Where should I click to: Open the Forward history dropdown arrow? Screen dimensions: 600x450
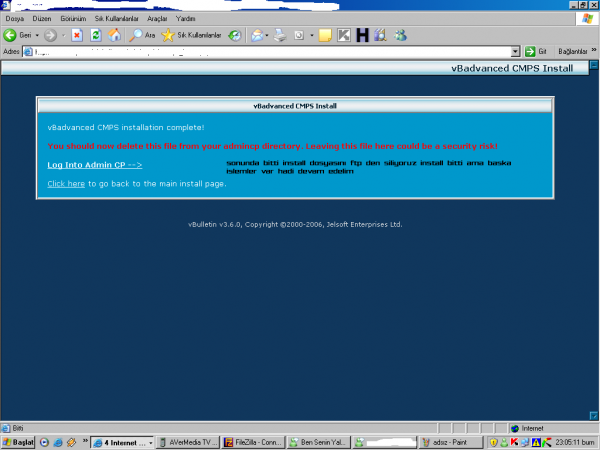[x=64, y=35]
